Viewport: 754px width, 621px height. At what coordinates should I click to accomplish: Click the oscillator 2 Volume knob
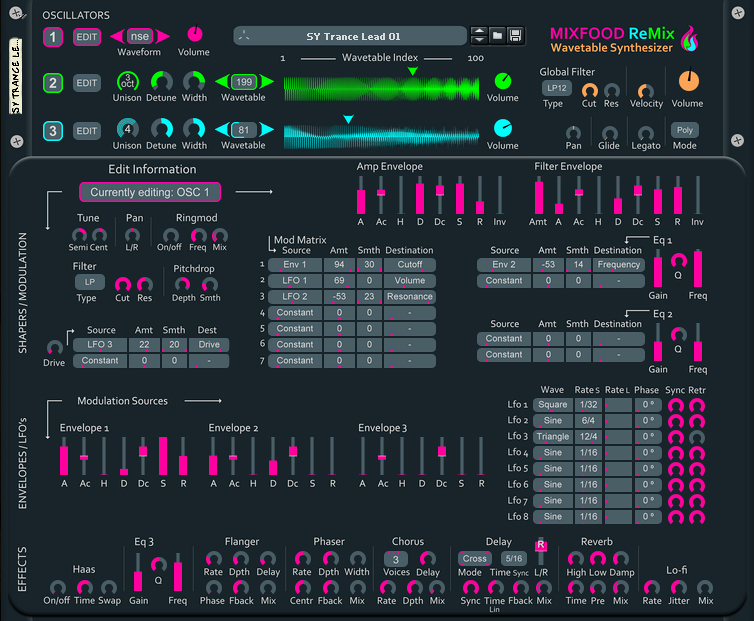pyautogui.click(x=503, y=81)
